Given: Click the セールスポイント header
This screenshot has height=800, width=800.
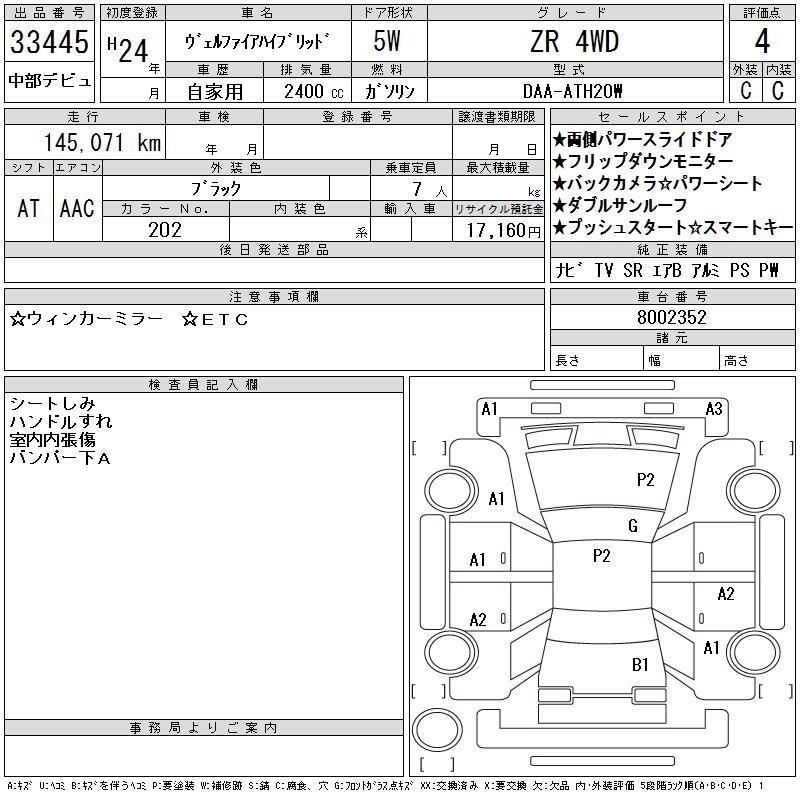Looking at the screenshot, I should coord(672,117).
